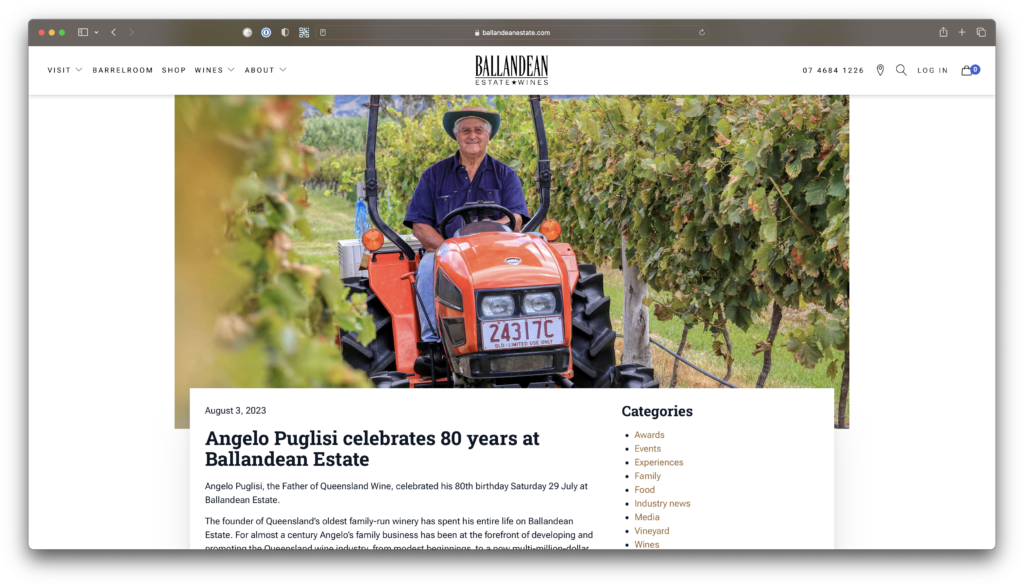Open a new tab with plus icon

tap(962, 32)
